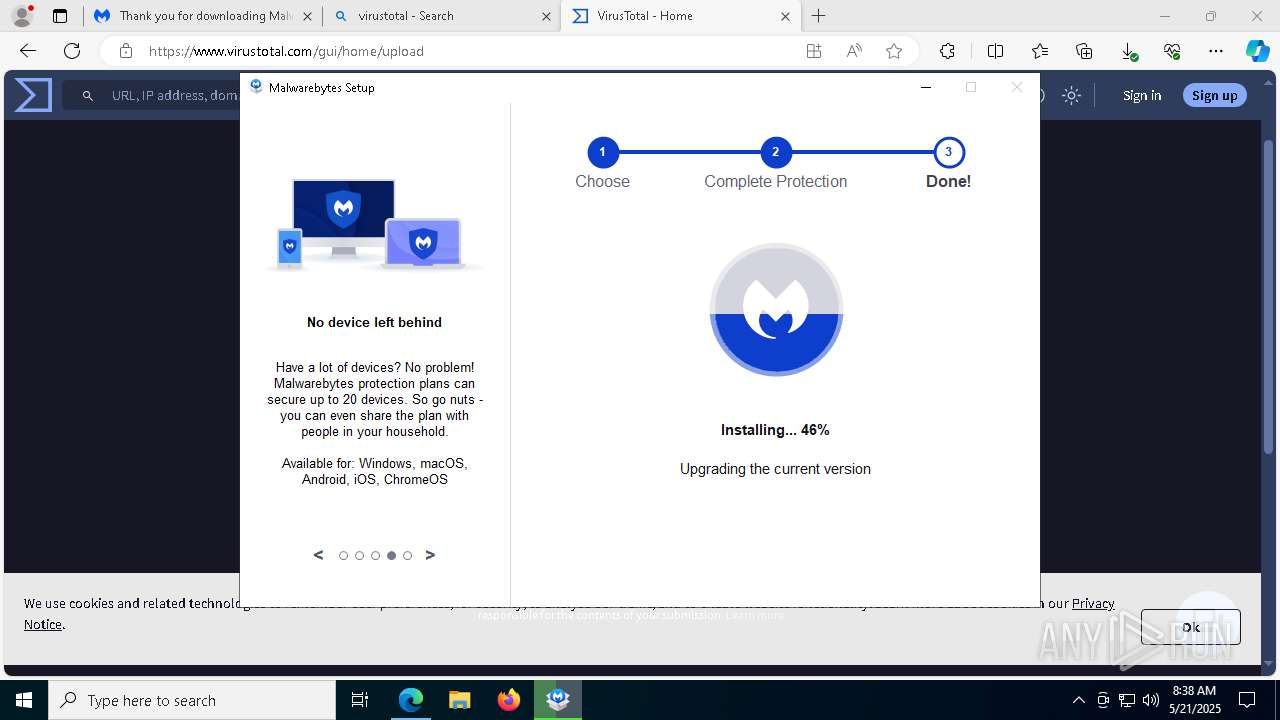Accept cookies with the Ok button
Screen dimensions: 1280x720
point(1191,627)
